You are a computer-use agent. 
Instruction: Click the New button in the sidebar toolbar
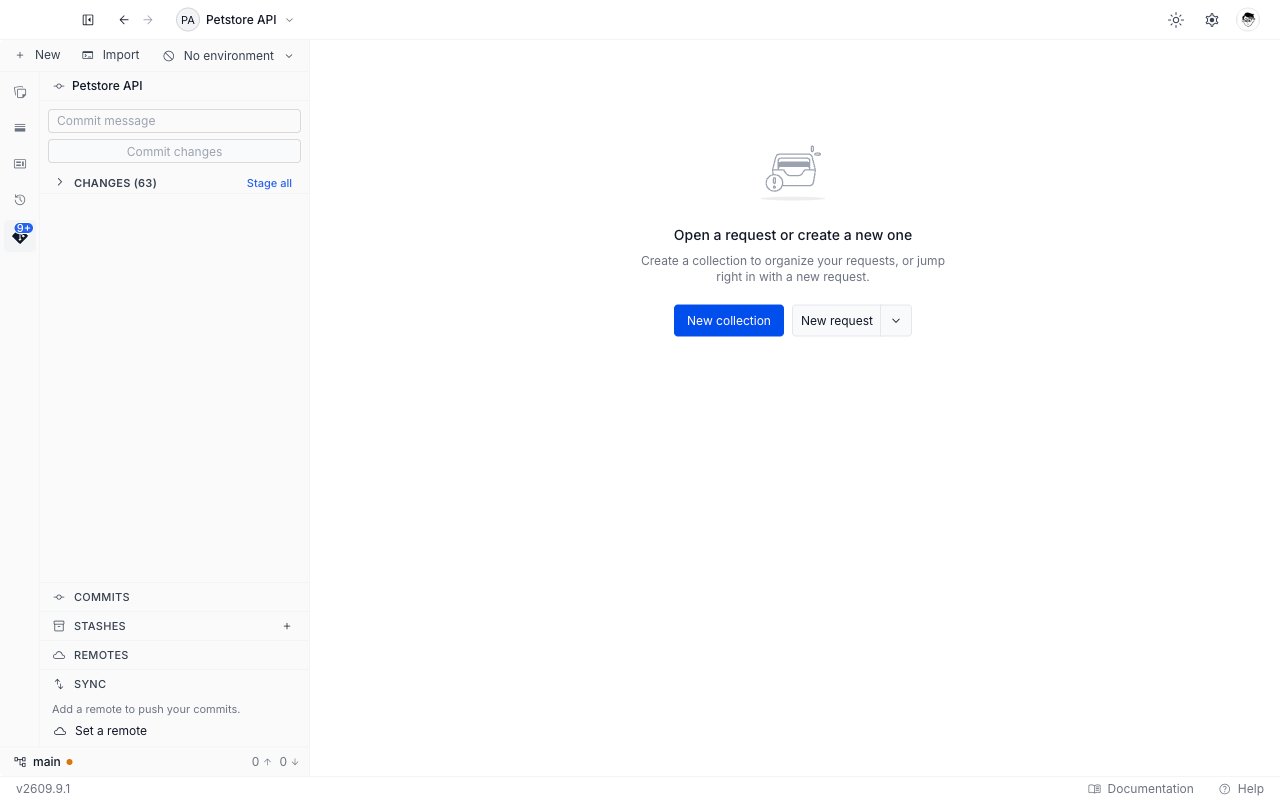pos(38,56)
